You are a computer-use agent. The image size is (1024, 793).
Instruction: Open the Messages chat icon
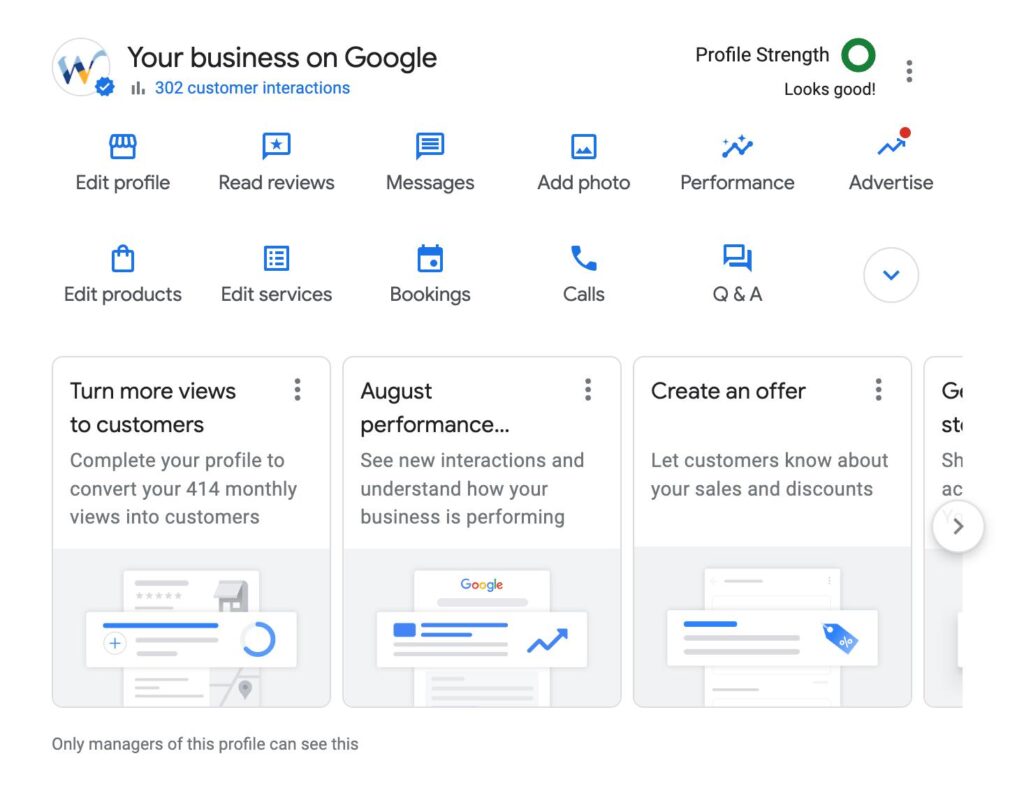click(x=430, y=146)
